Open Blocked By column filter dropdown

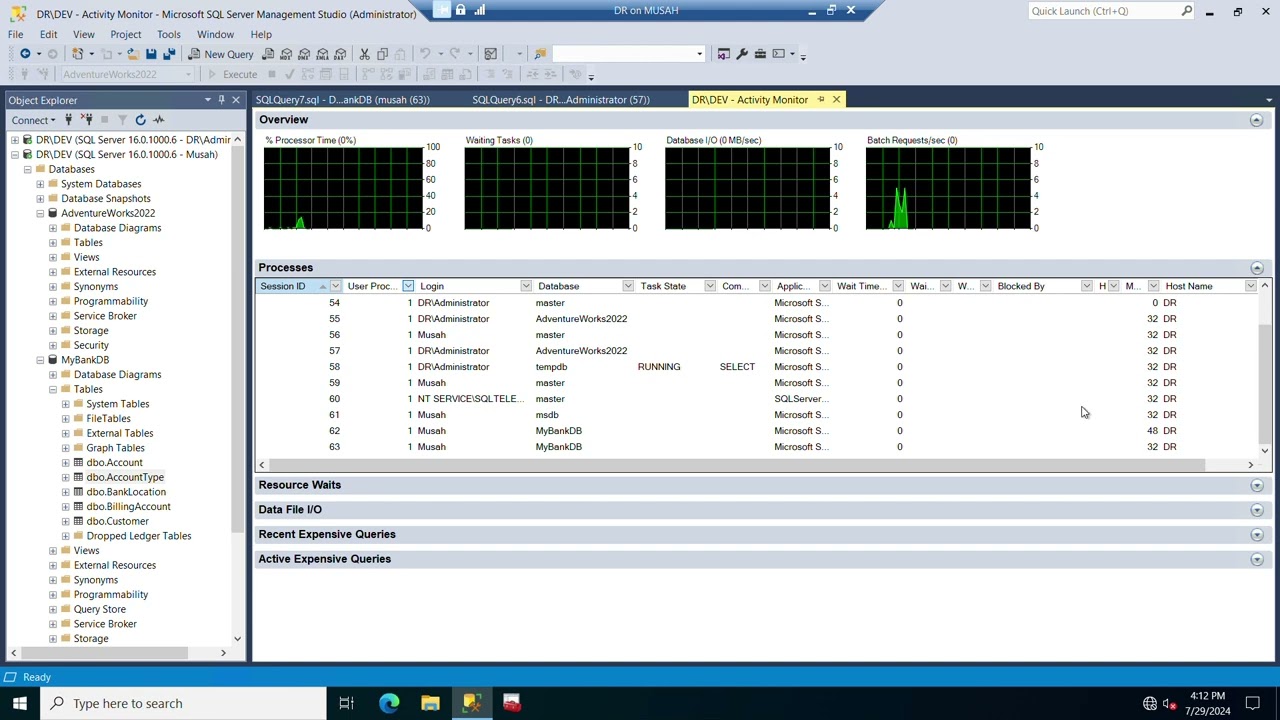tap(1086, 286)
